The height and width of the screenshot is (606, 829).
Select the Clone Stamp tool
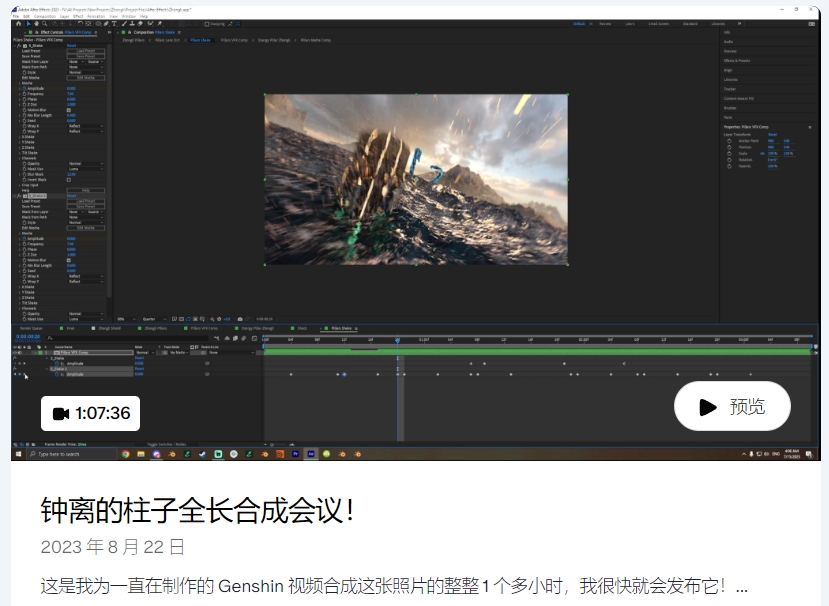[x=132, y=24]
